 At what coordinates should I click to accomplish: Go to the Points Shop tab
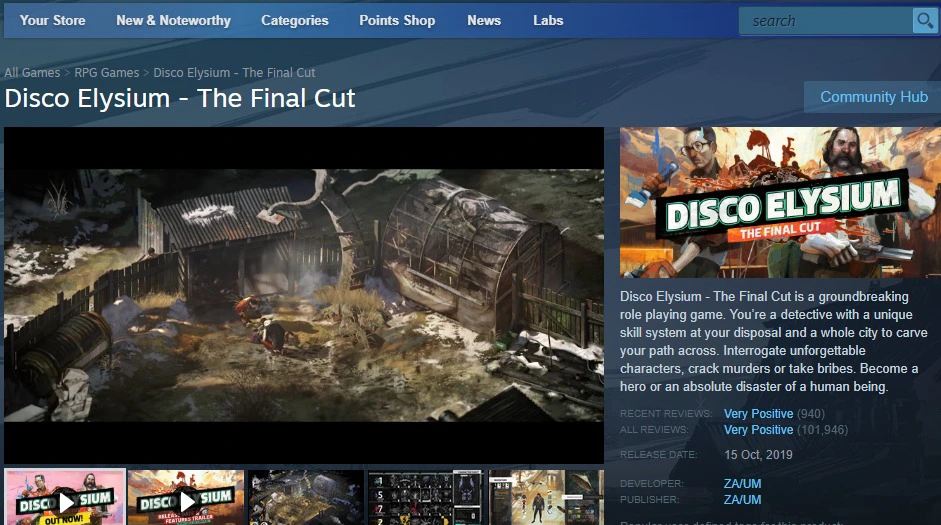[397, 20]
